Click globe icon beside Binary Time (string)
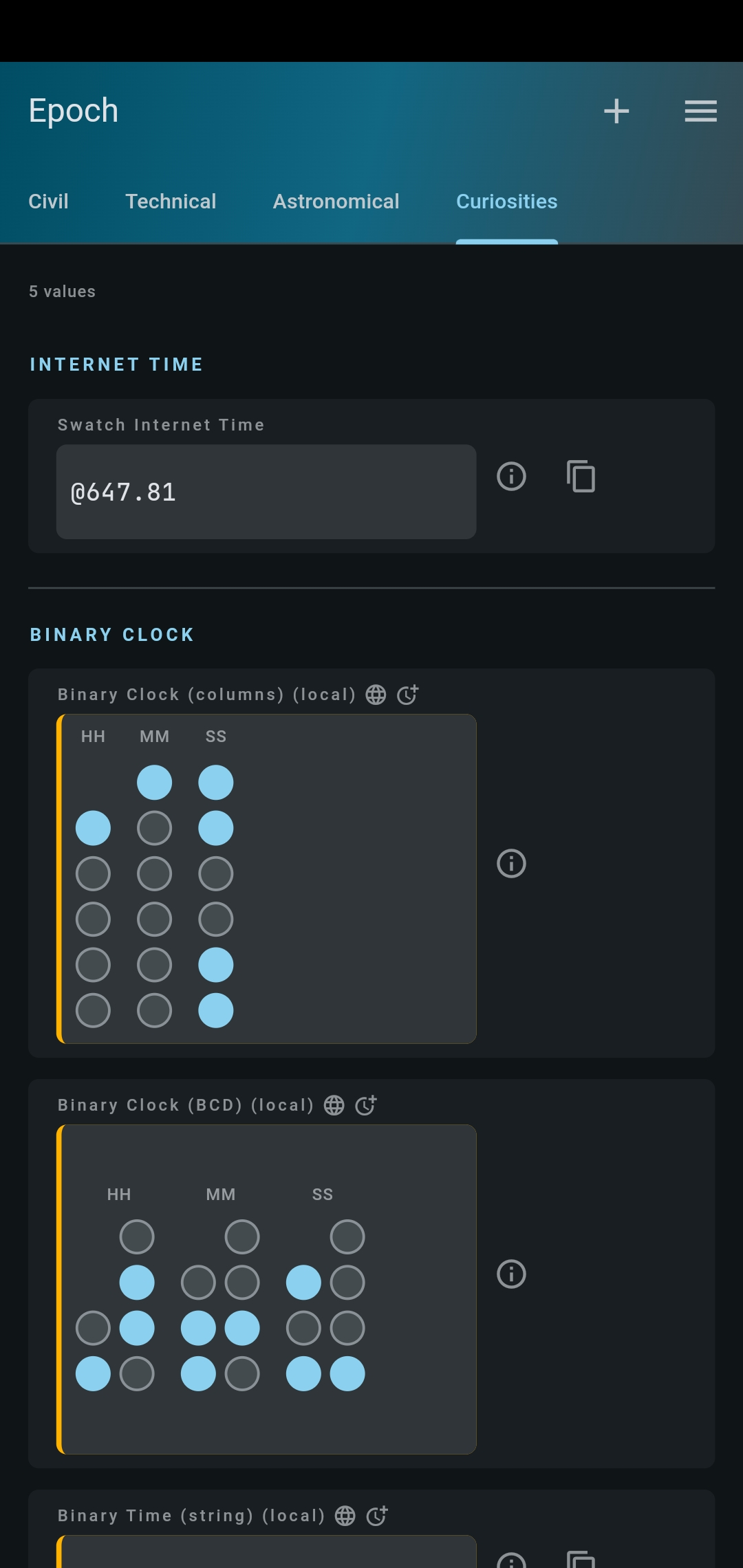Screen dimensions: 743x1568 pyautogui.click(x=345, y=1516)
